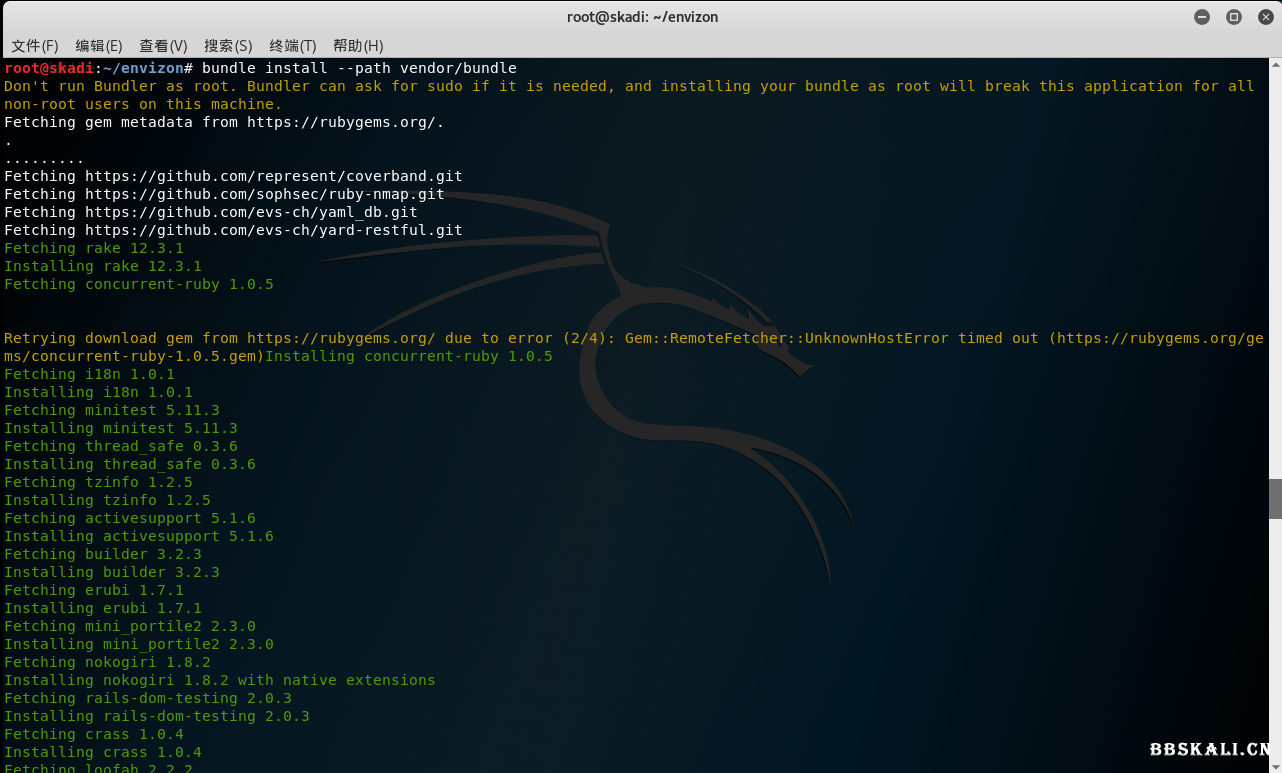Open the 编辑(E) menu
This screenshot has width=1282, height=773.
[x=99, y=46]
